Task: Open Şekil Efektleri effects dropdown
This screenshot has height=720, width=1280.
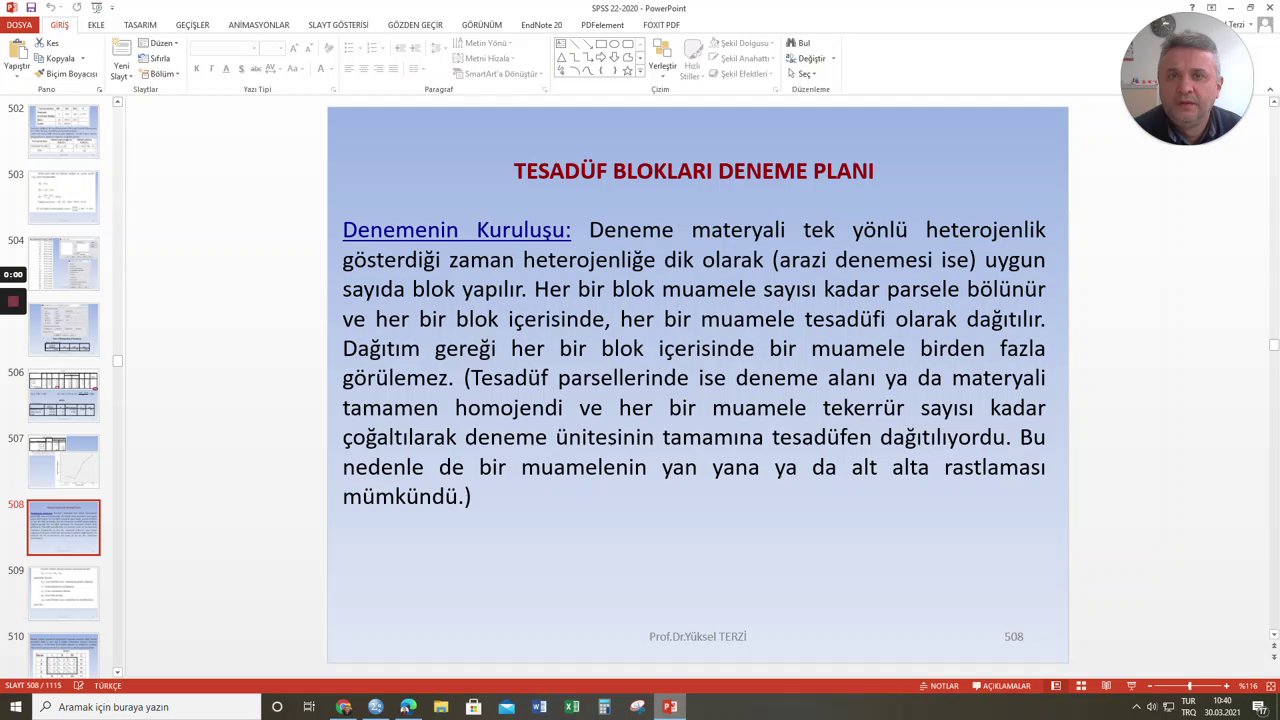Action: tap(742, 74)
